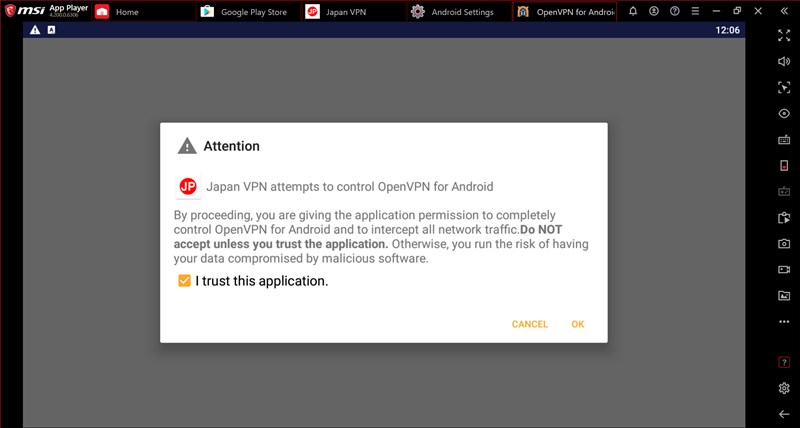Click the eye icon in sidebar
This screenshot has width=800, height=428.
coord(784,114)
